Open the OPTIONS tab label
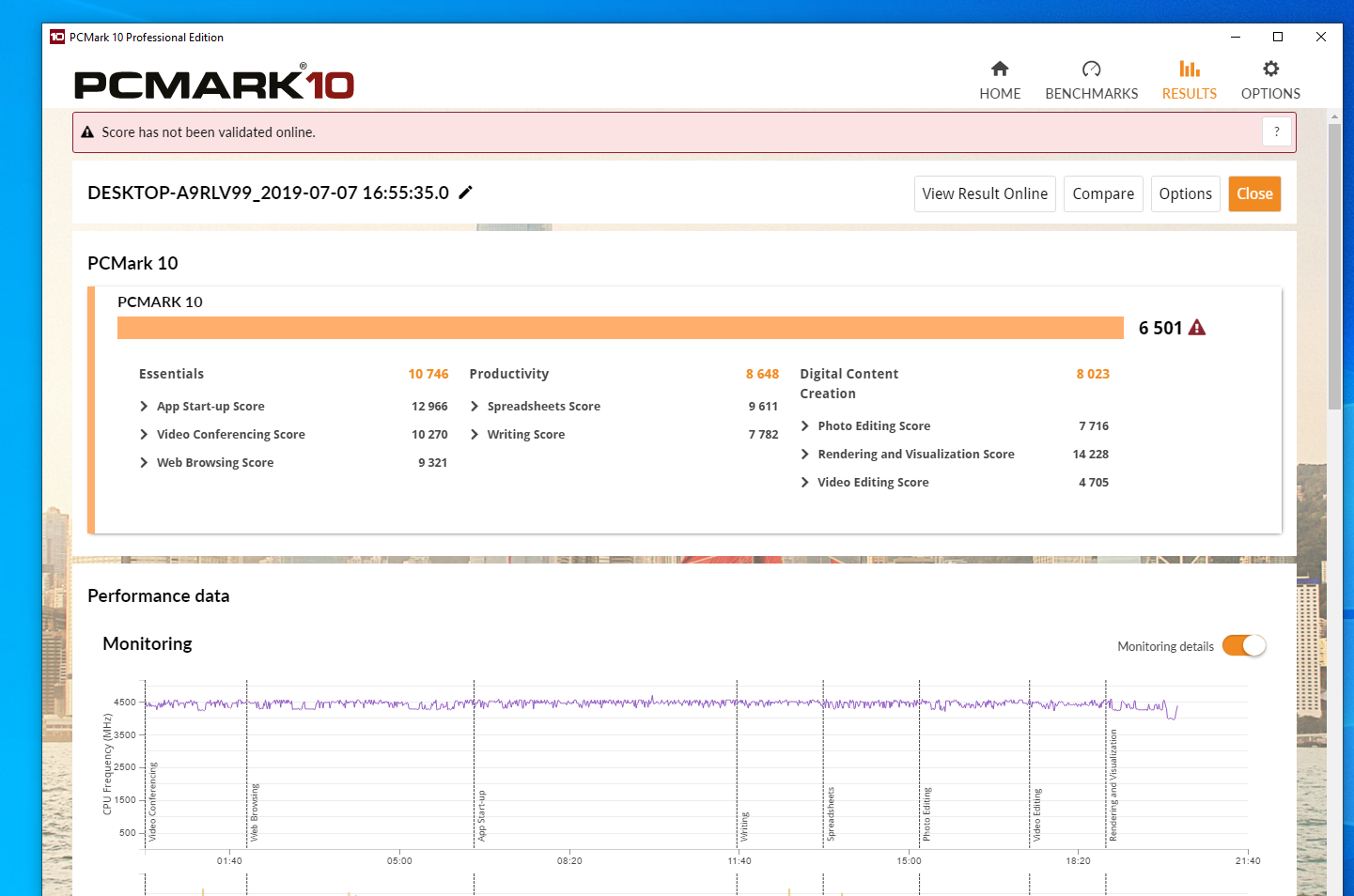Image resolution: width=1354 pixels, height=896 pixels. click(1270, 94)
